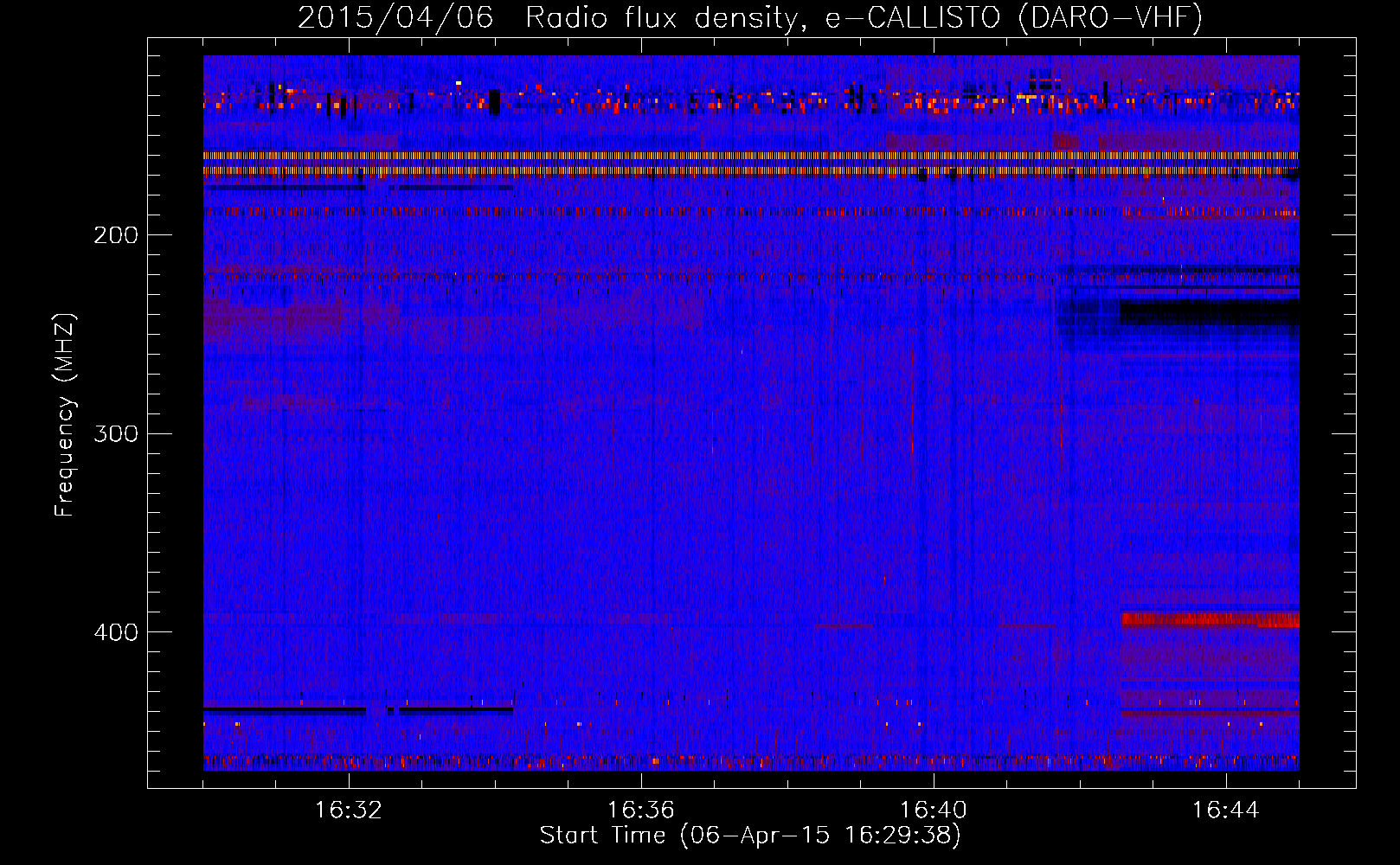Click the 16:40 time tick label
The image size is (1400, 865).
pyautogui.click(x=934, y=811)
